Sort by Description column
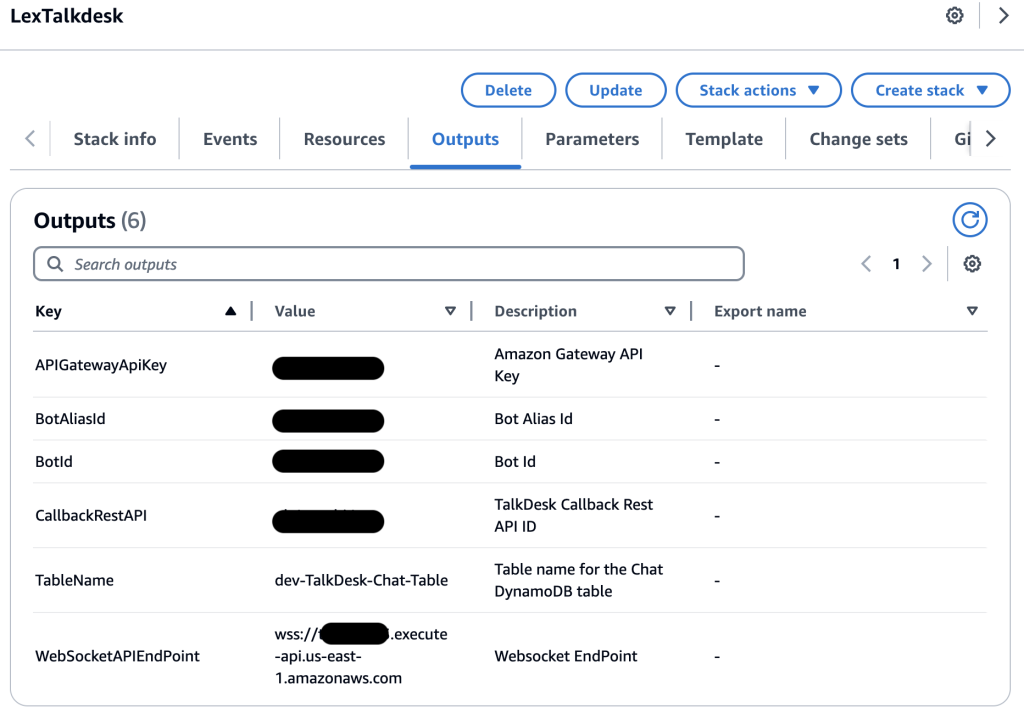 tap(670, 311)
